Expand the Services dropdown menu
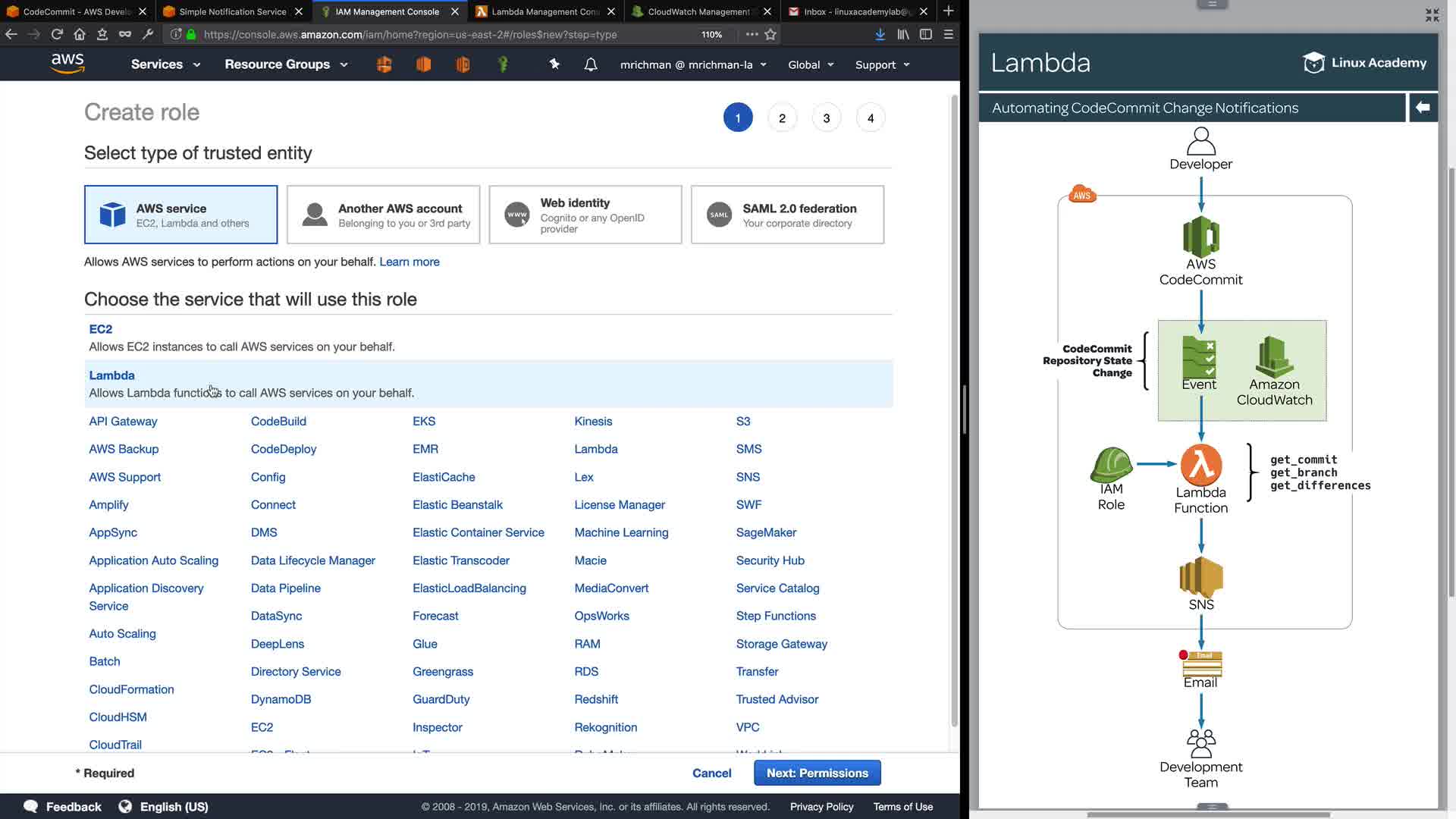The height and width of the screenshot is (819, 1456). point(165,64)
